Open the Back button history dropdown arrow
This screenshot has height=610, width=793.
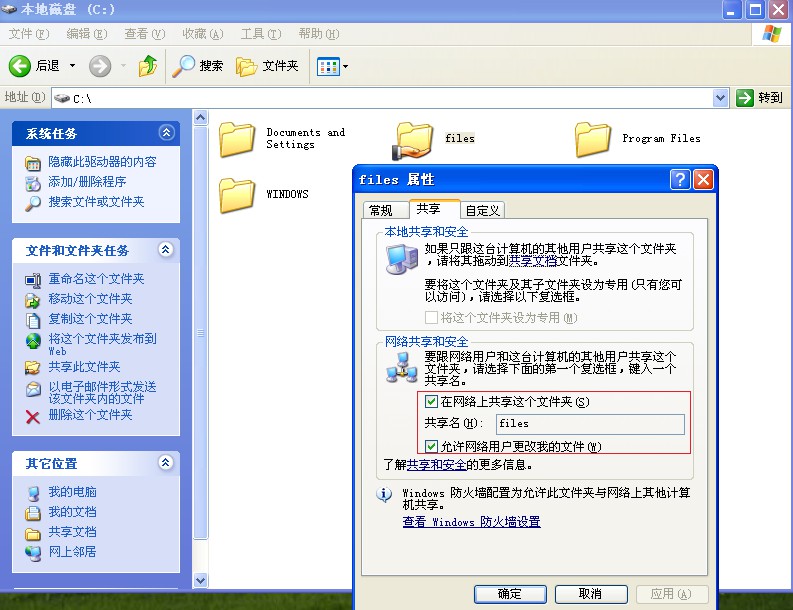tap(72, 66)
